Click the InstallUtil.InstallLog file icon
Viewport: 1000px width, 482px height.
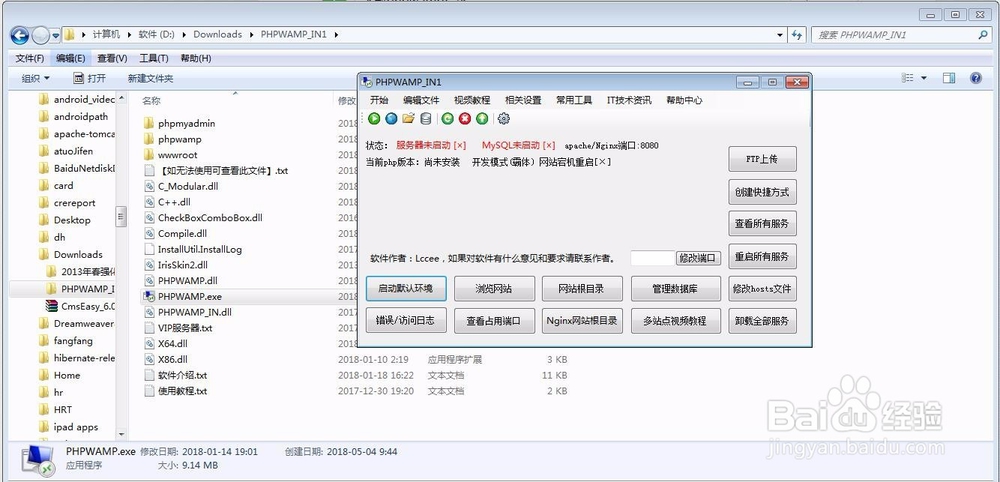(149, 249)
